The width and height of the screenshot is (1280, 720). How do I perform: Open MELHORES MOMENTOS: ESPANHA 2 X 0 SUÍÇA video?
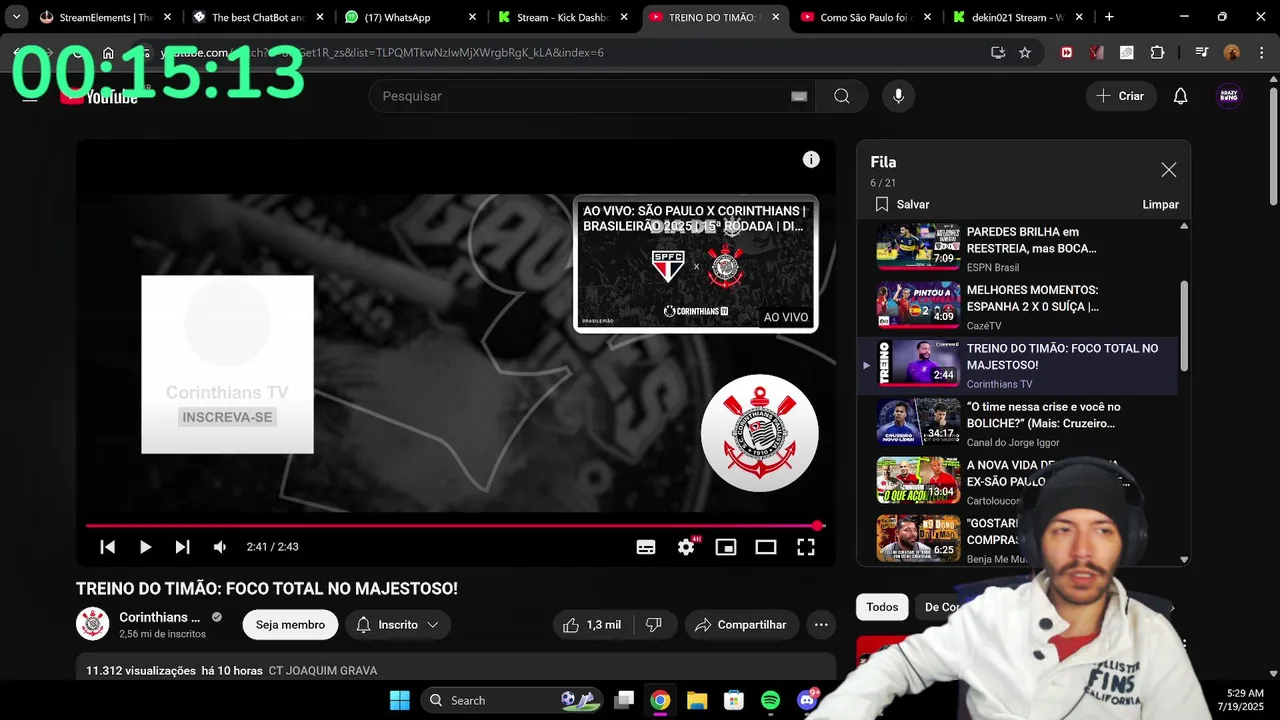pos(1017,306)
